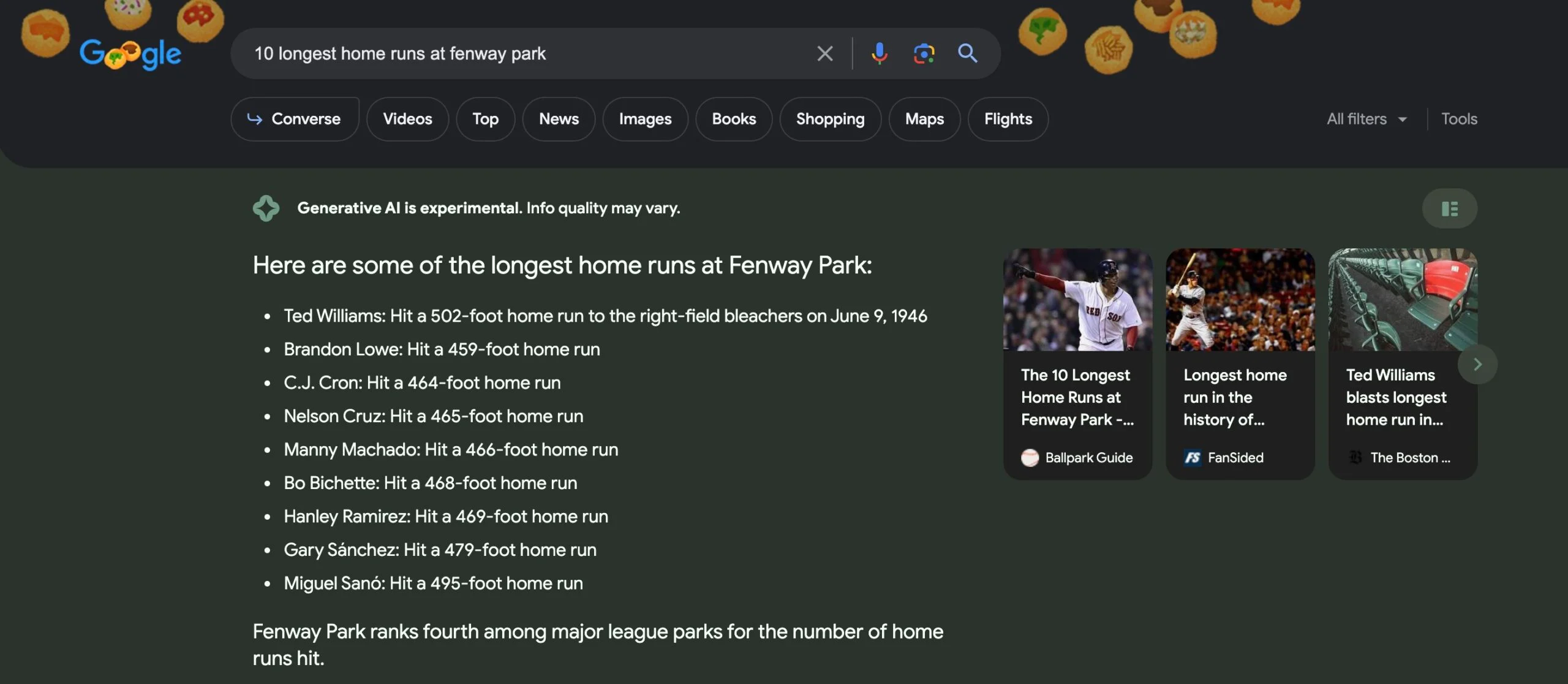Click 'The Boston ...' source label

[x=1410, y=458]
